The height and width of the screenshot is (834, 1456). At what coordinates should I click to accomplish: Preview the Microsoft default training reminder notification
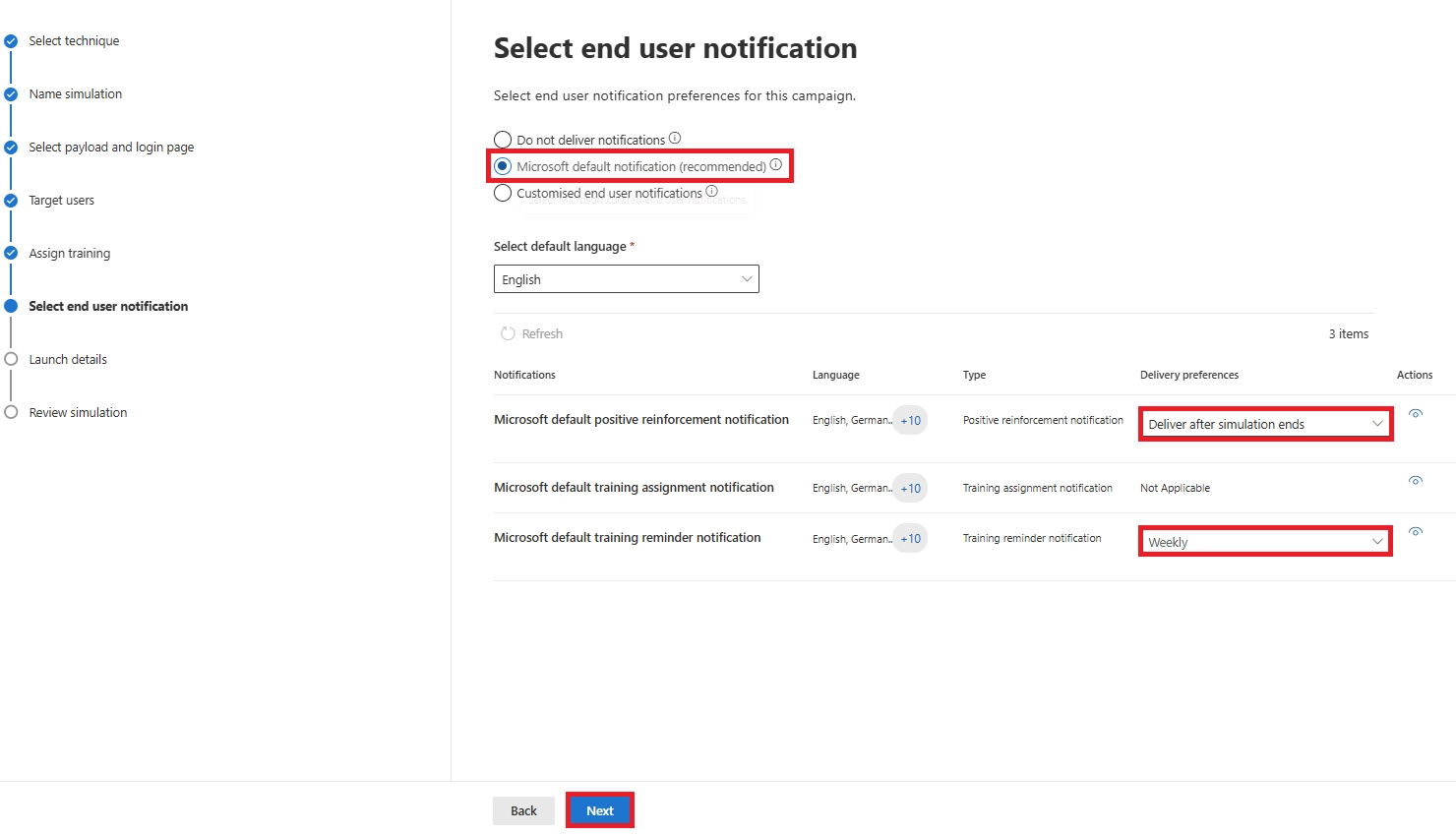(1415, 531)
